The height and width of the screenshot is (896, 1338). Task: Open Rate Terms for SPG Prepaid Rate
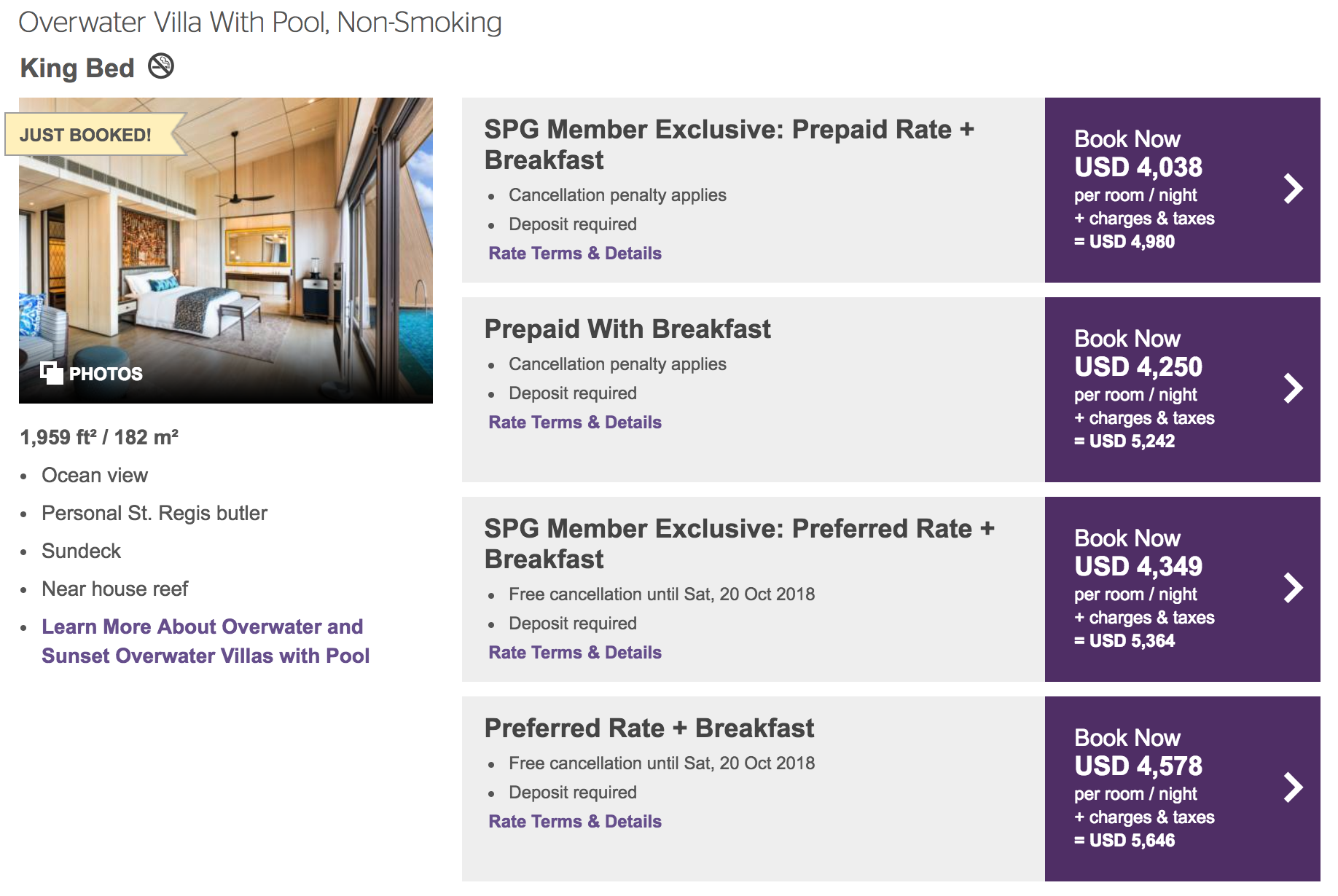click(x=575, y=254)
